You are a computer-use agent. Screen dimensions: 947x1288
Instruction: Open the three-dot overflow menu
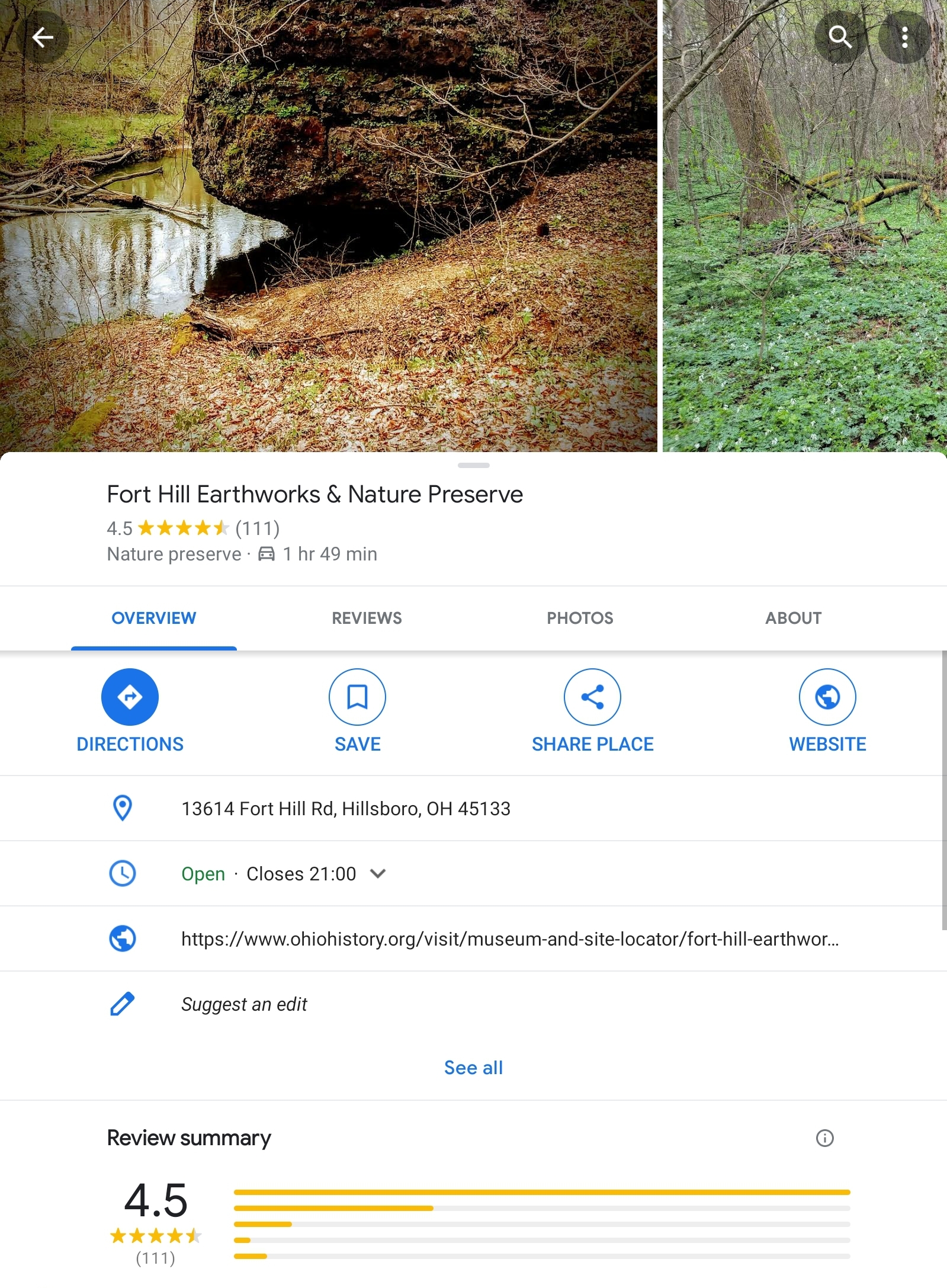pos(904,38)
